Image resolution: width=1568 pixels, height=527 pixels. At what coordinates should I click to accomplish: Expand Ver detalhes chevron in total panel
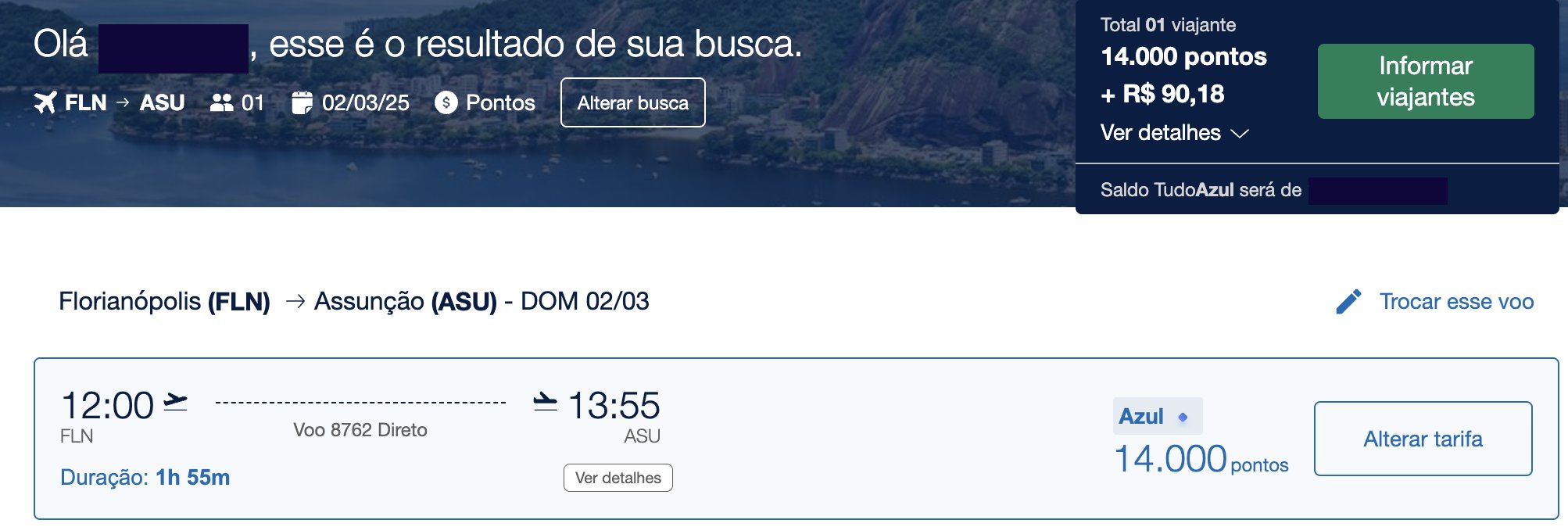coord(1240,134)
